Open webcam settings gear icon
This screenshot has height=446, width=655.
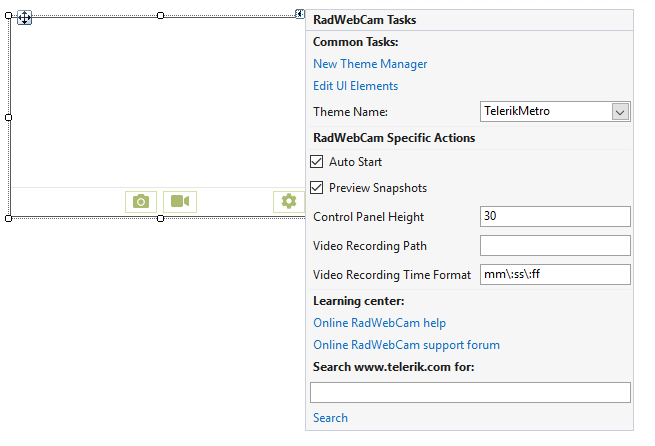[x=289, y=202]
